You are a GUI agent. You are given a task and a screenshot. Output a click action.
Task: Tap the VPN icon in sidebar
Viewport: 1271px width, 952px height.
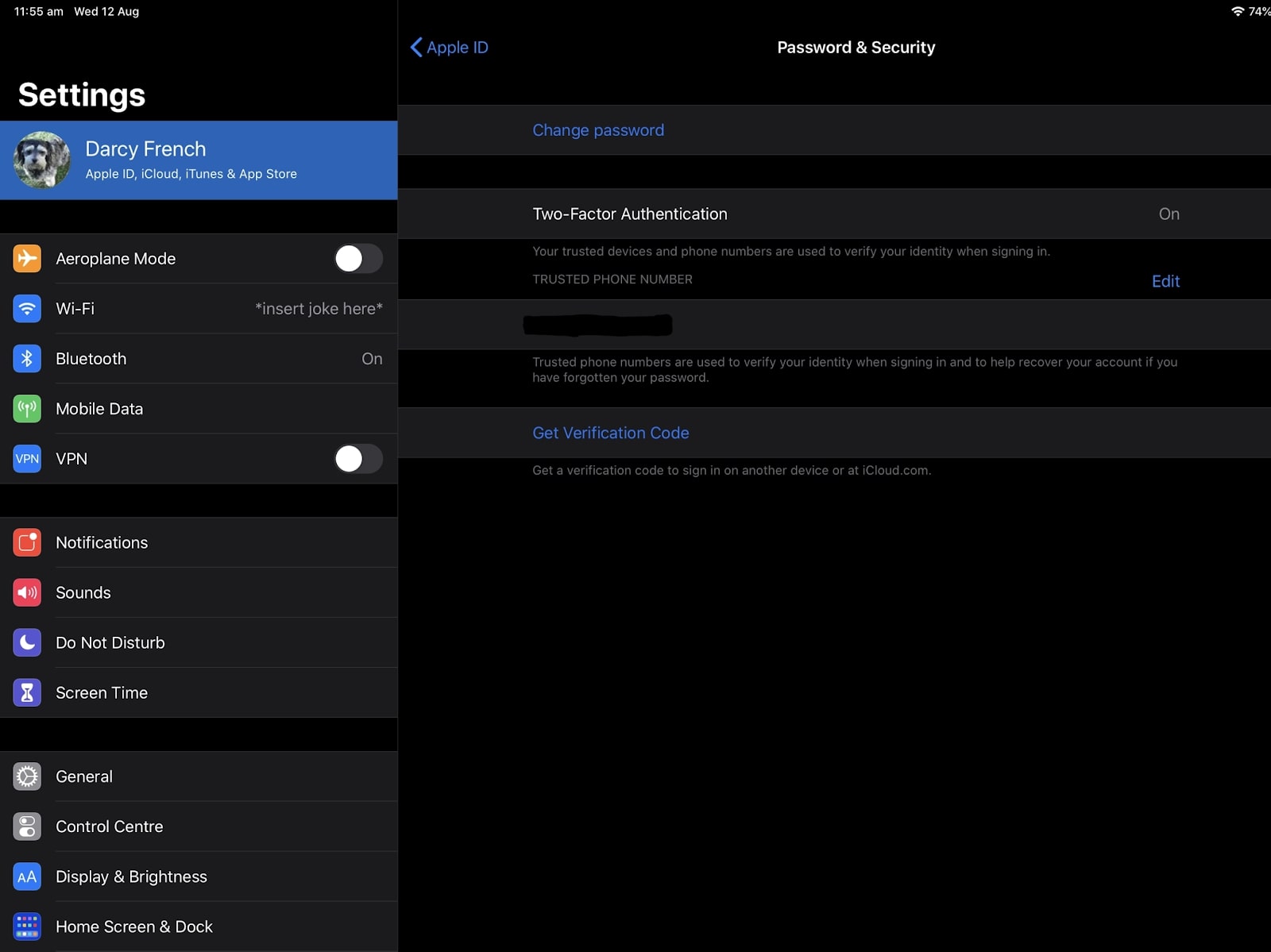tap(27, 458)
